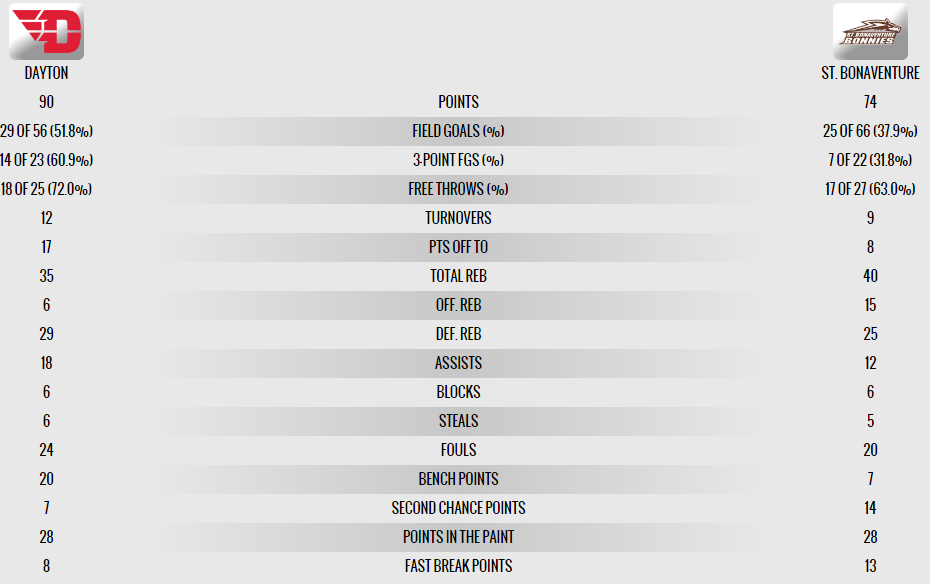Image resolution: width=930 pixels, height=584 pixels.
Task: Click the FAST BREAK POINTS label
Action: (458, 566)
